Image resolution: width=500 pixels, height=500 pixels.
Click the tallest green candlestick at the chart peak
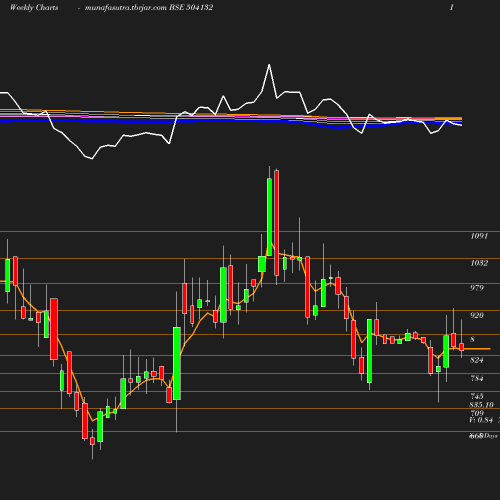pos(269,217)
